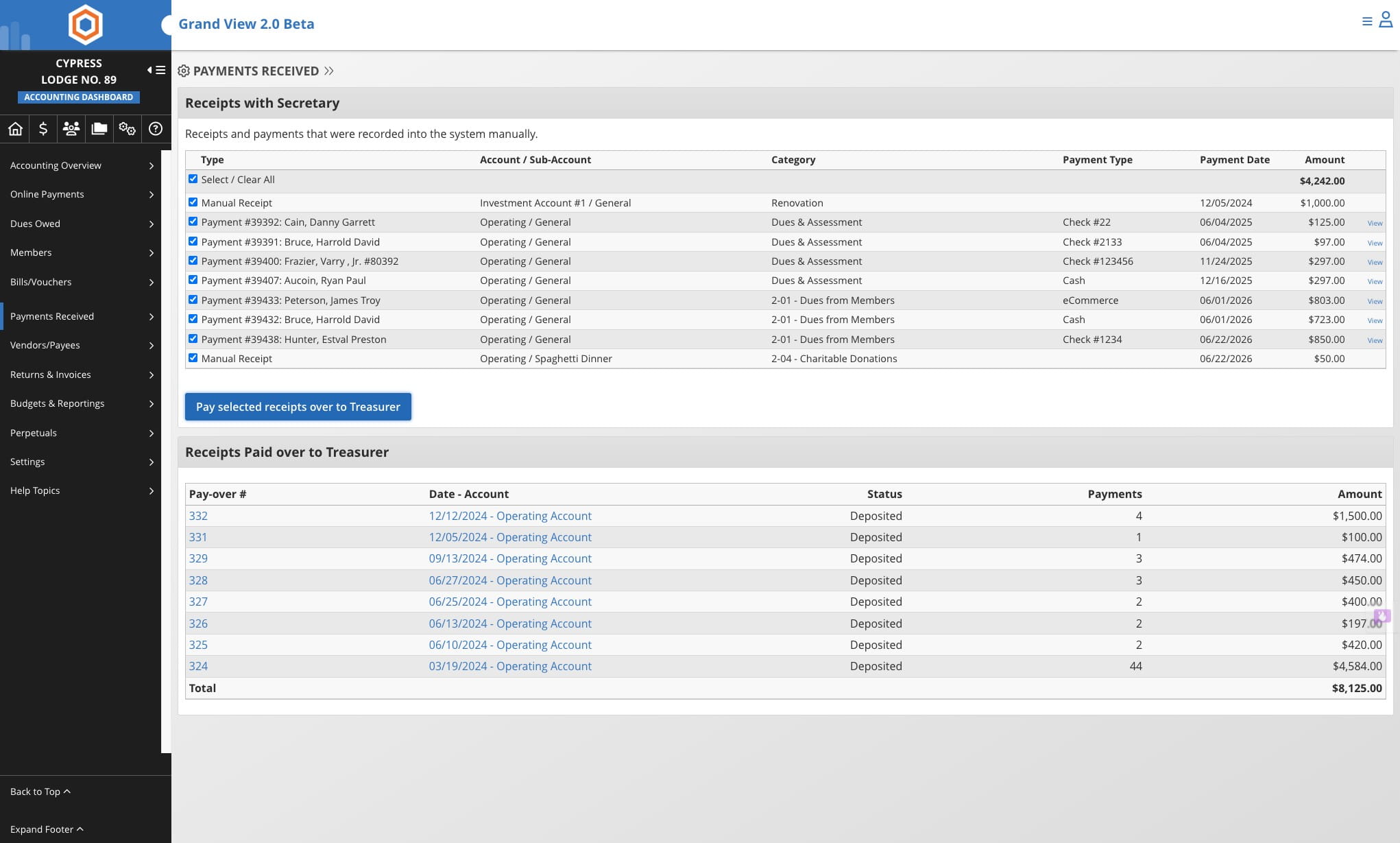Open pay-over number 329
The width and height of the screenshot is (1400, 843).
[x=198, y=558]
